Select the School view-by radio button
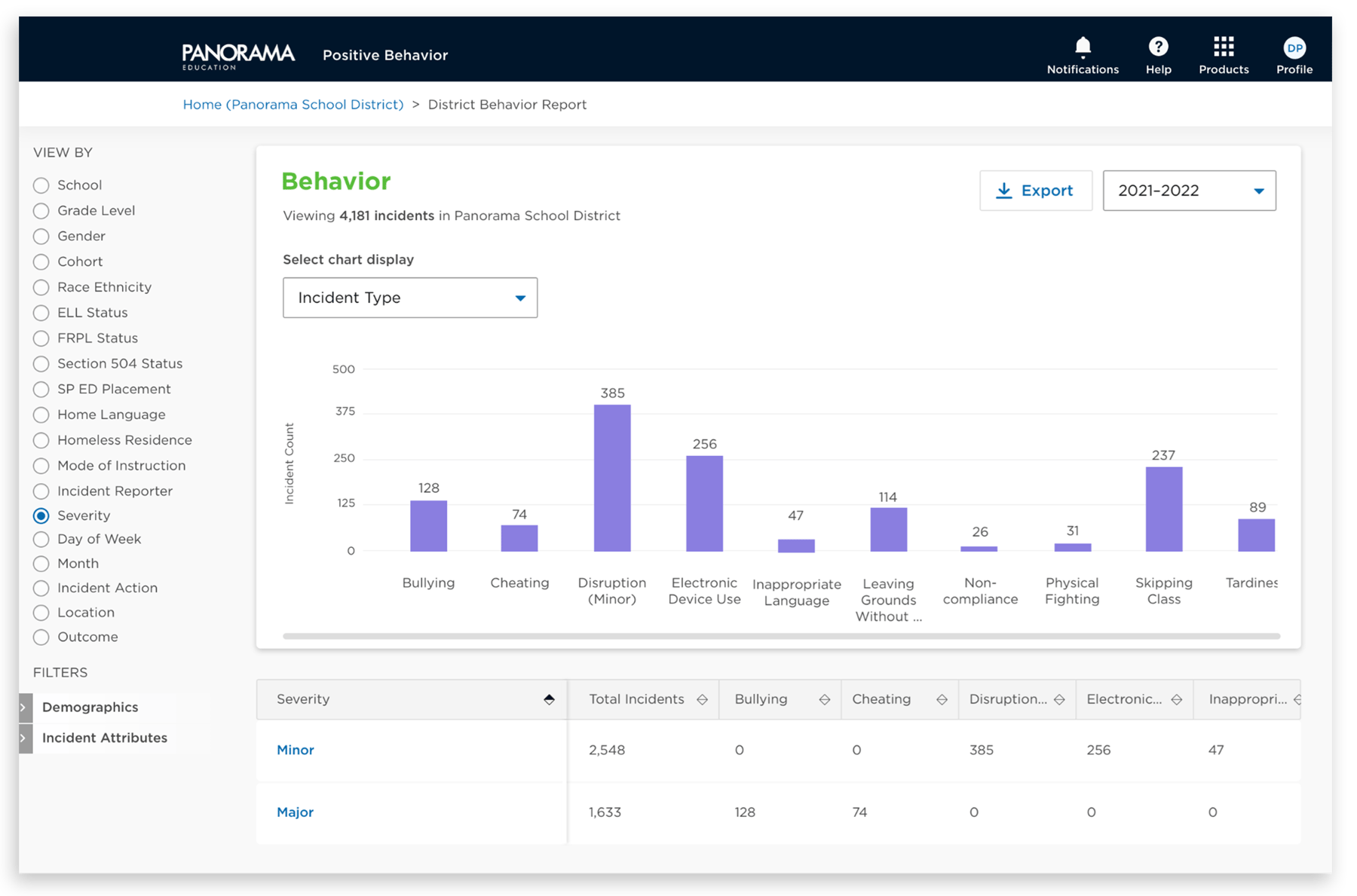 click(x=41, y=185)
